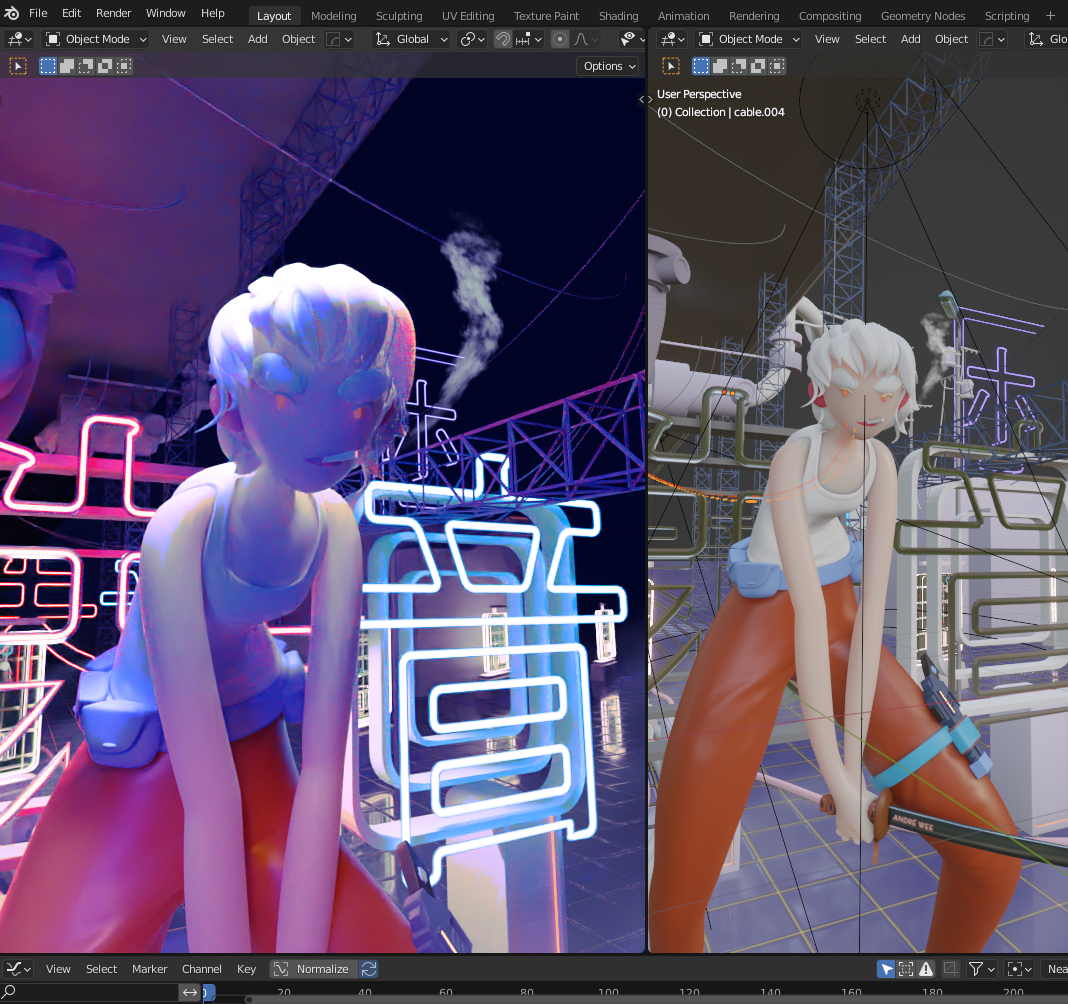The height and width of the screenshot is (1004, 1068).
Task: Toggle snapping magnet icon
Action: point(503,39)
